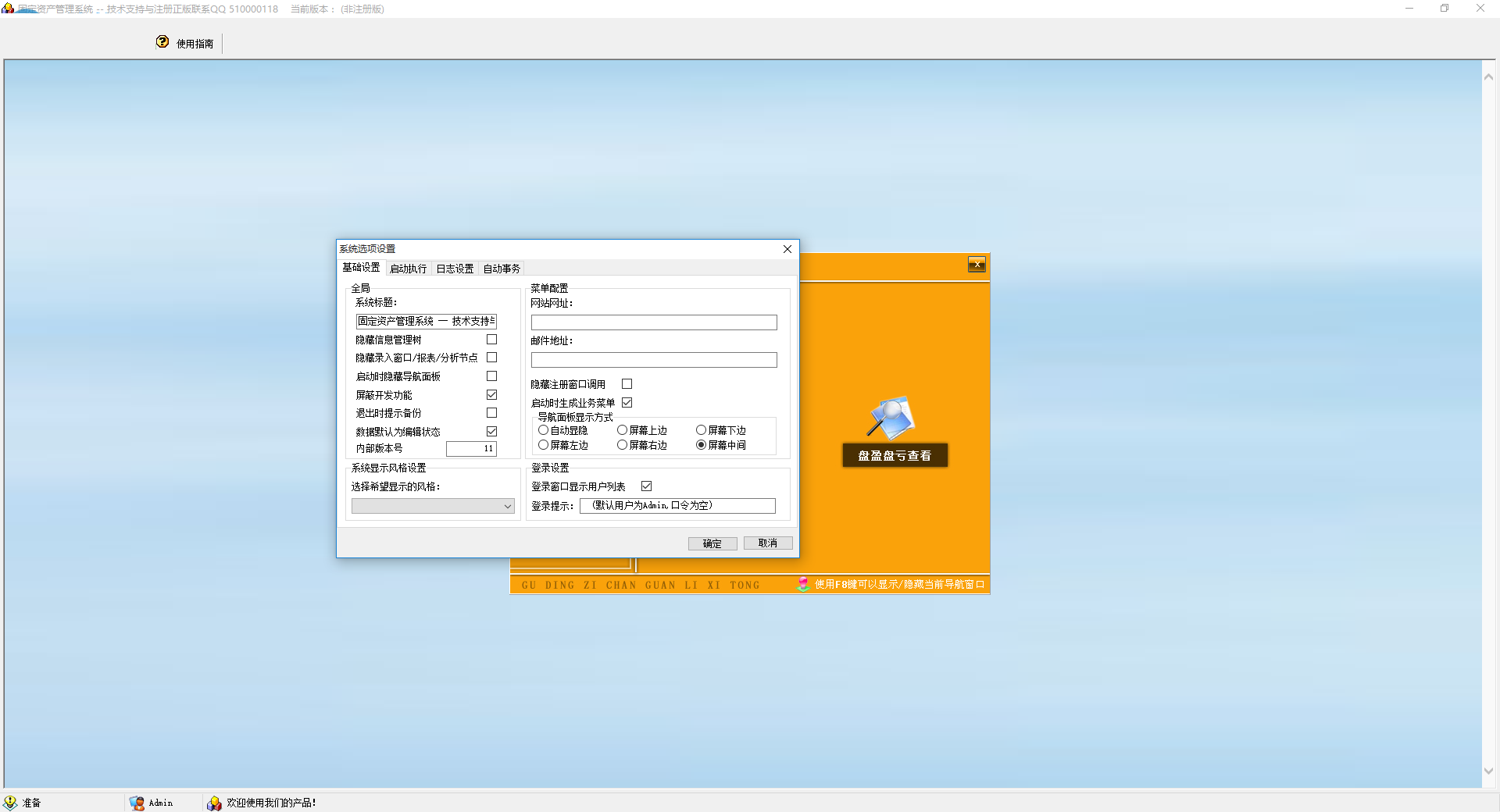Viewport: 1500px width, 812px height.
Task: Click the 准备 status icon at bottom left
Action: [10, 803]
